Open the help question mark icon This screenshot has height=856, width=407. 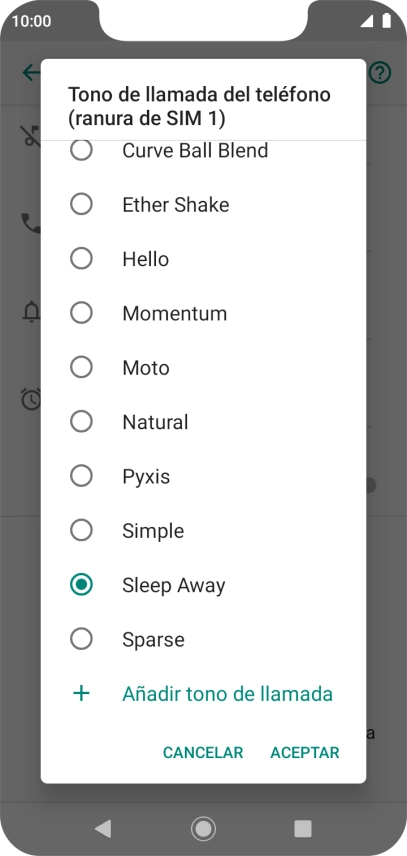point(380,72)
